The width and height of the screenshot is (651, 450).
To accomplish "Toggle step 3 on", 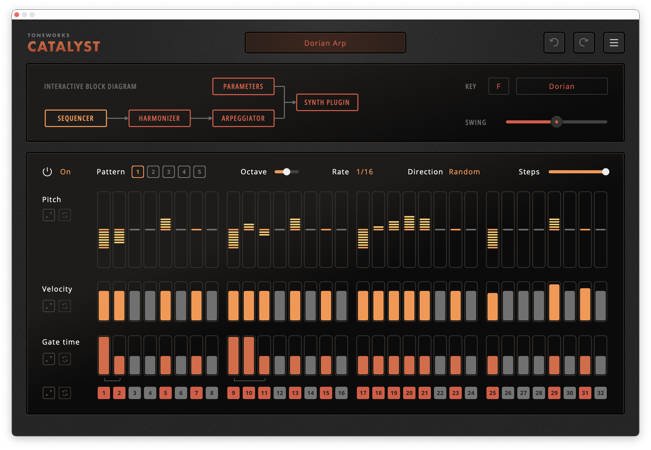I will coord(134,393).
